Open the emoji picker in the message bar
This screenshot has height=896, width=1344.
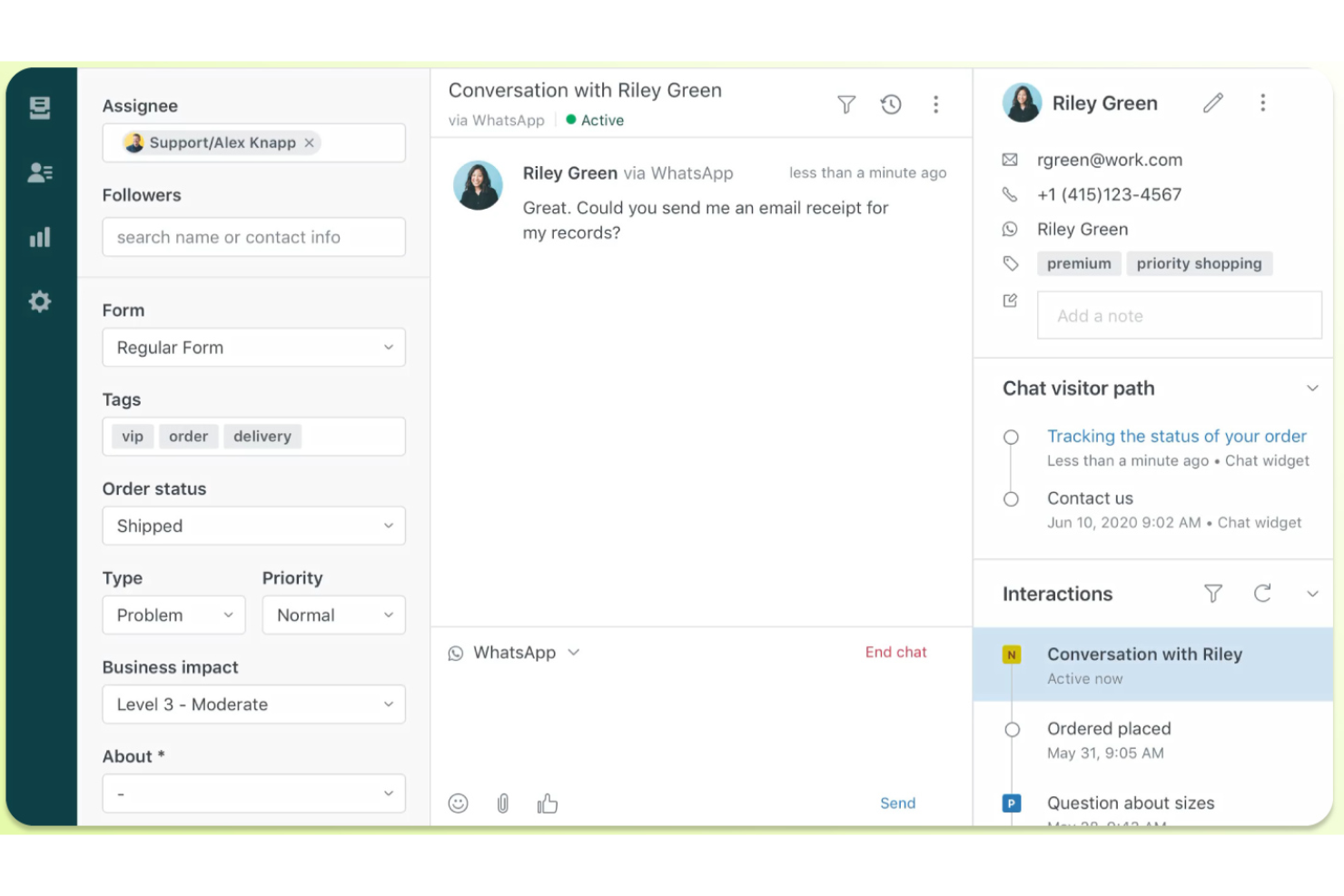tap(458, 803)
